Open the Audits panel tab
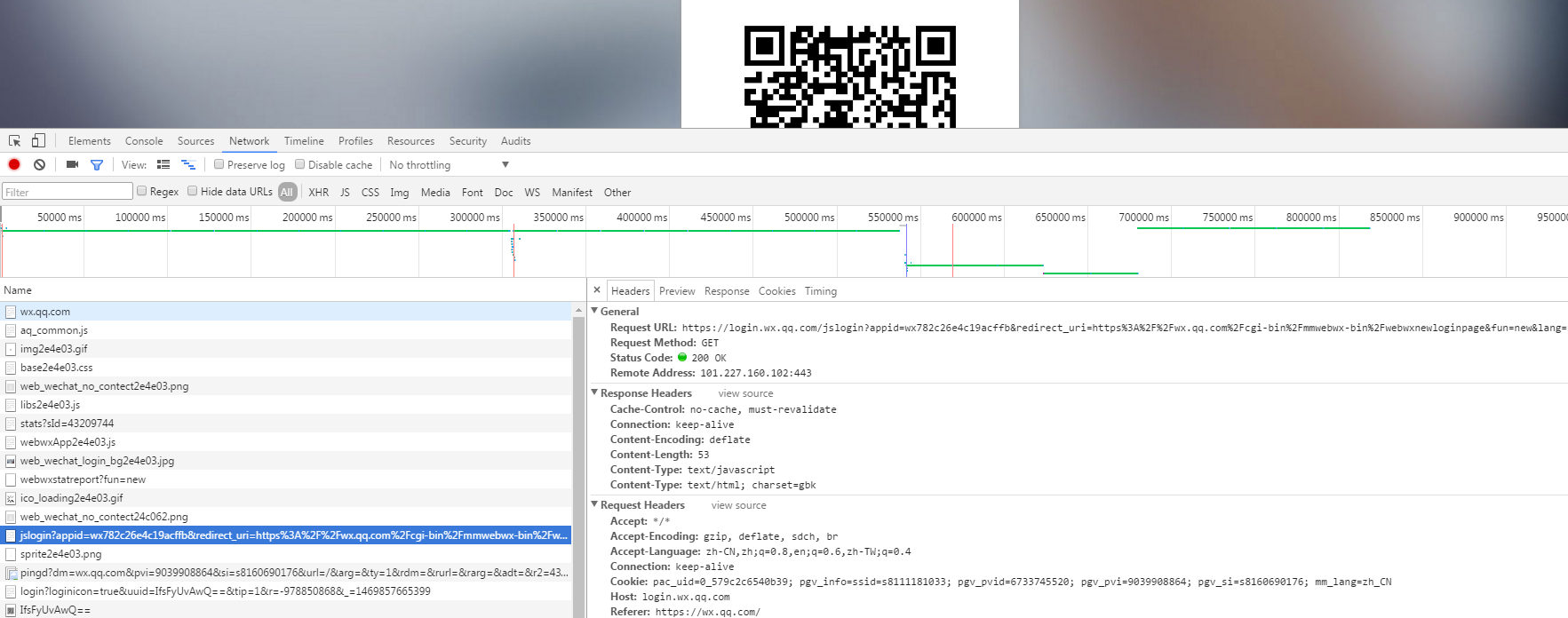1568x618 pixels. tap(515, 141)
